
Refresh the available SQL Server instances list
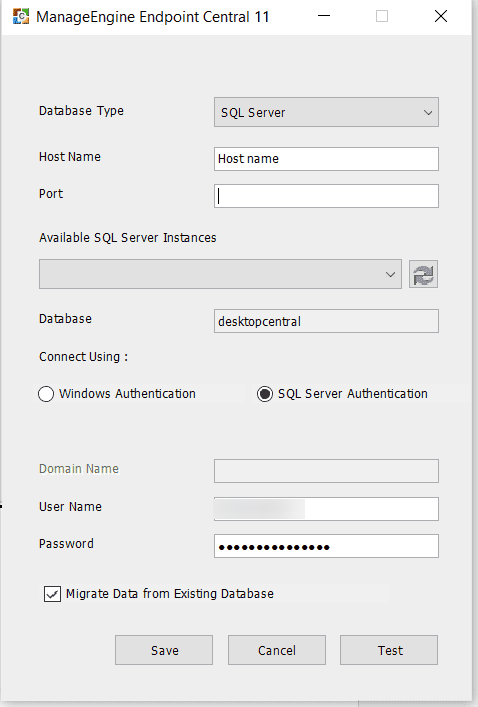[423, 274]
